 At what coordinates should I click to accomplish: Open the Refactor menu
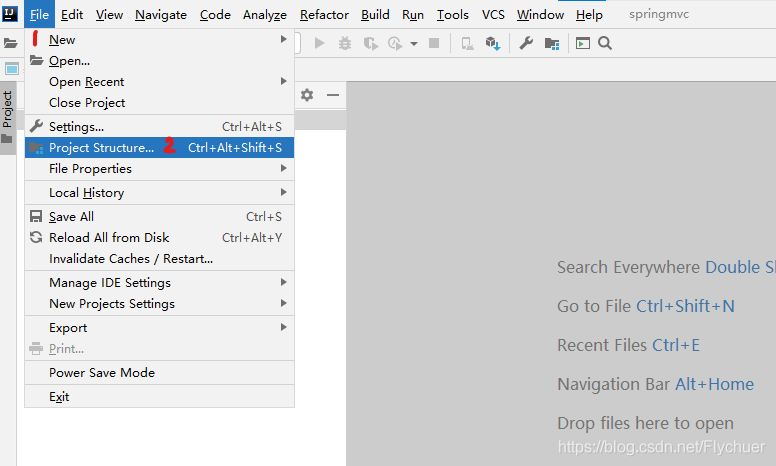pos(324,15)
